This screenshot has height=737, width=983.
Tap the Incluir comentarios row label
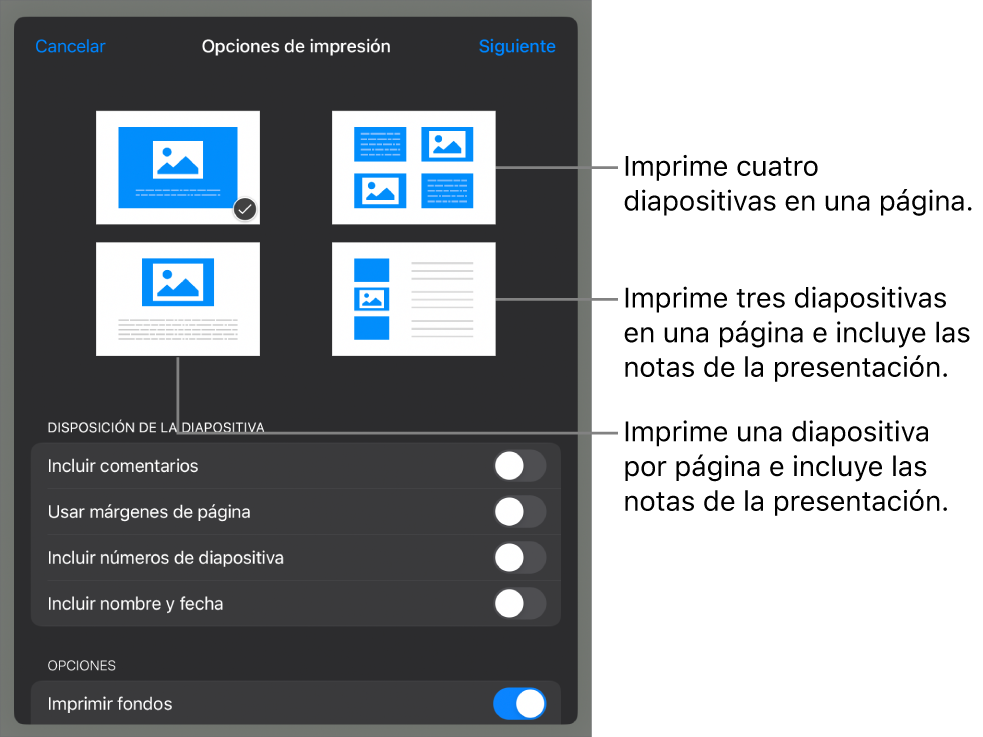(x=124, y=466)
